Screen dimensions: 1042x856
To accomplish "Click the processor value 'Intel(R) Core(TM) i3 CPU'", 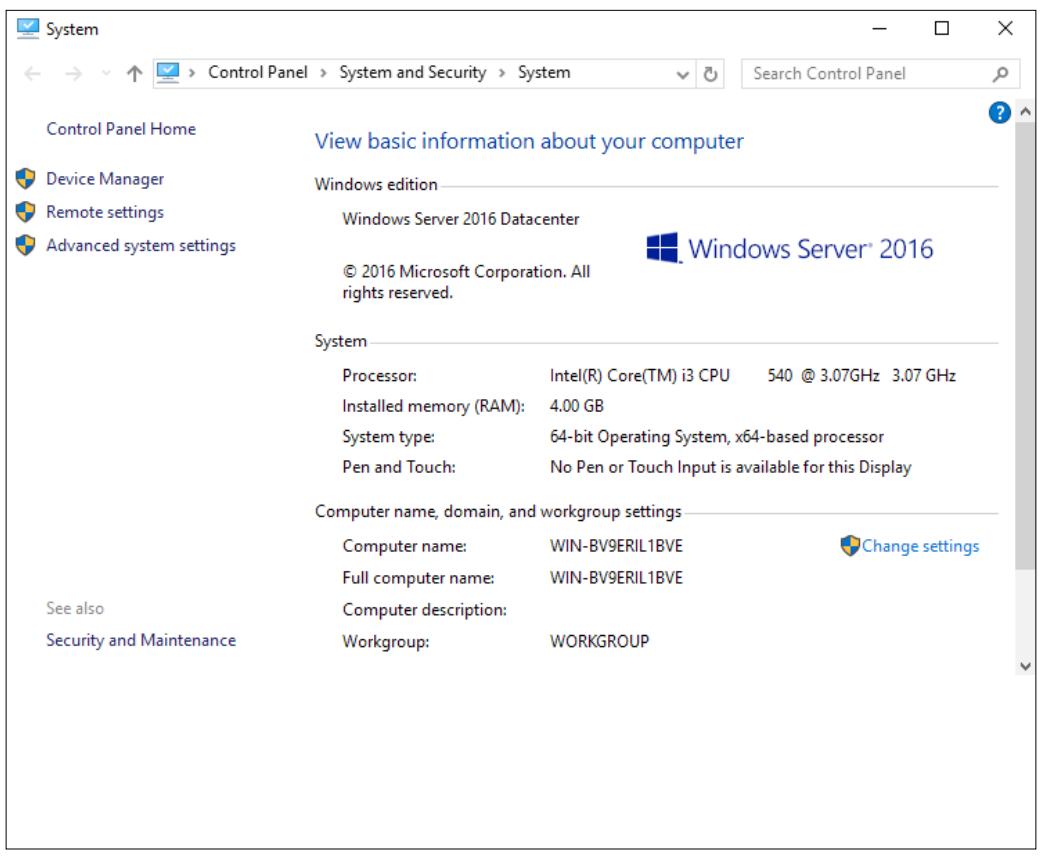I will (639, 375).
